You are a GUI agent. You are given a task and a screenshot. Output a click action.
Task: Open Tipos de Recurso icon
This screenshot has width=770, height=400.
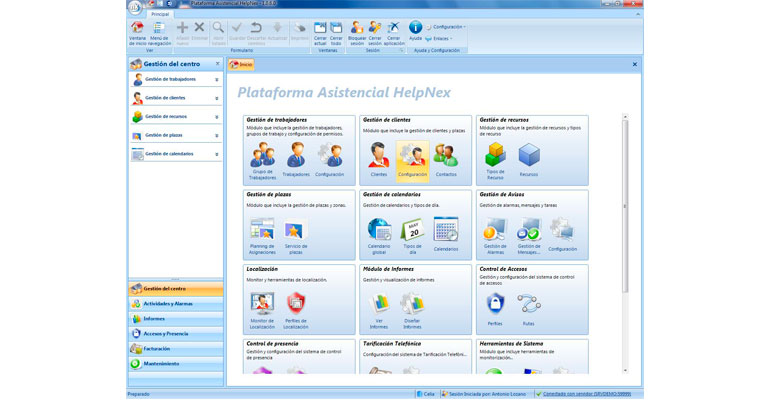[x=495, y=160]
